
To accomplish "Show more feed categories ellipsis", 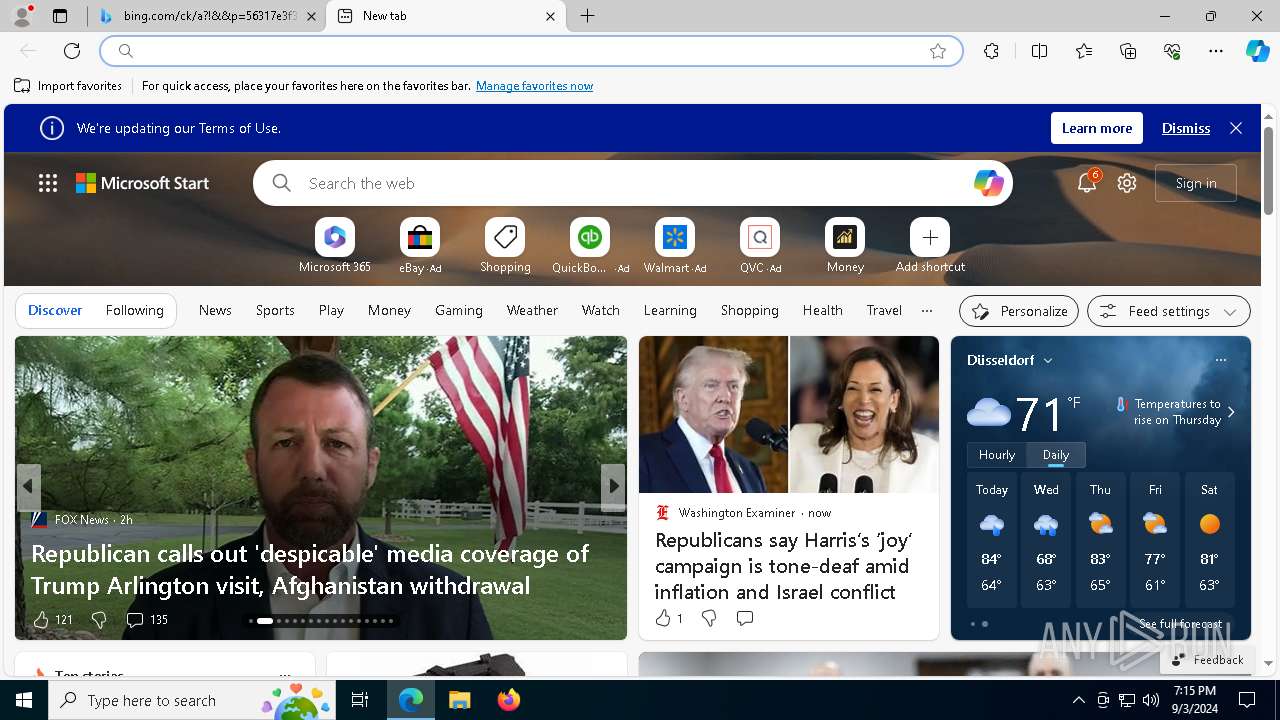I will coord(927,311).
